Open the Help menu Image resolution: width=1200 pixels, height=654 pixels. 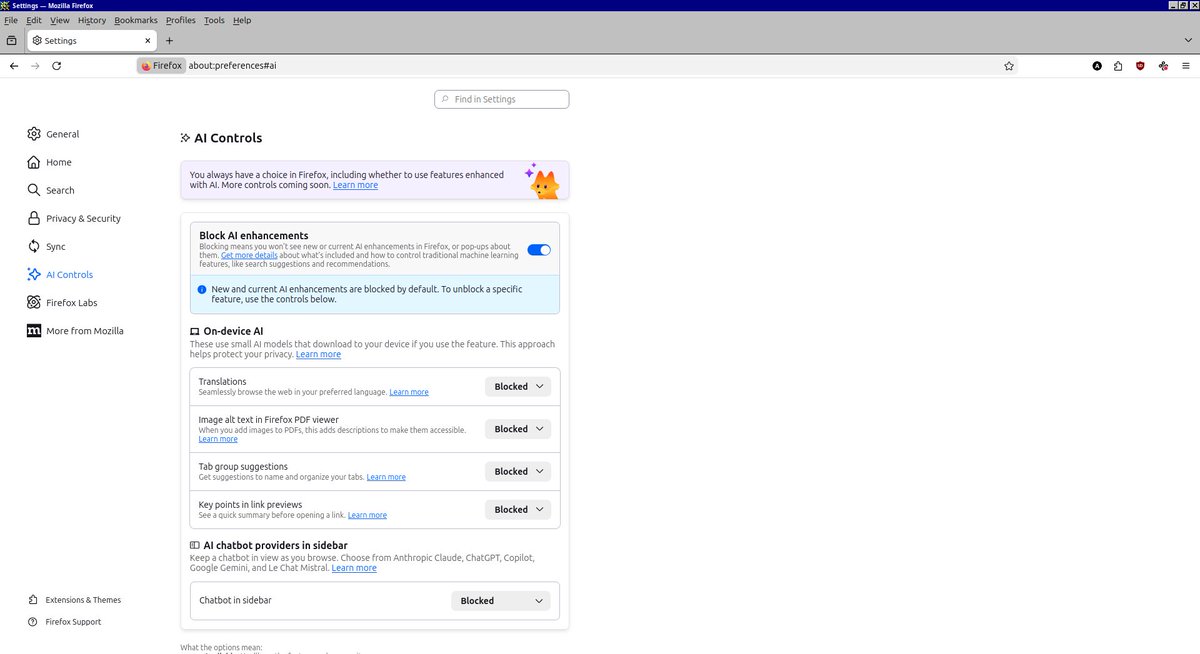242,20
